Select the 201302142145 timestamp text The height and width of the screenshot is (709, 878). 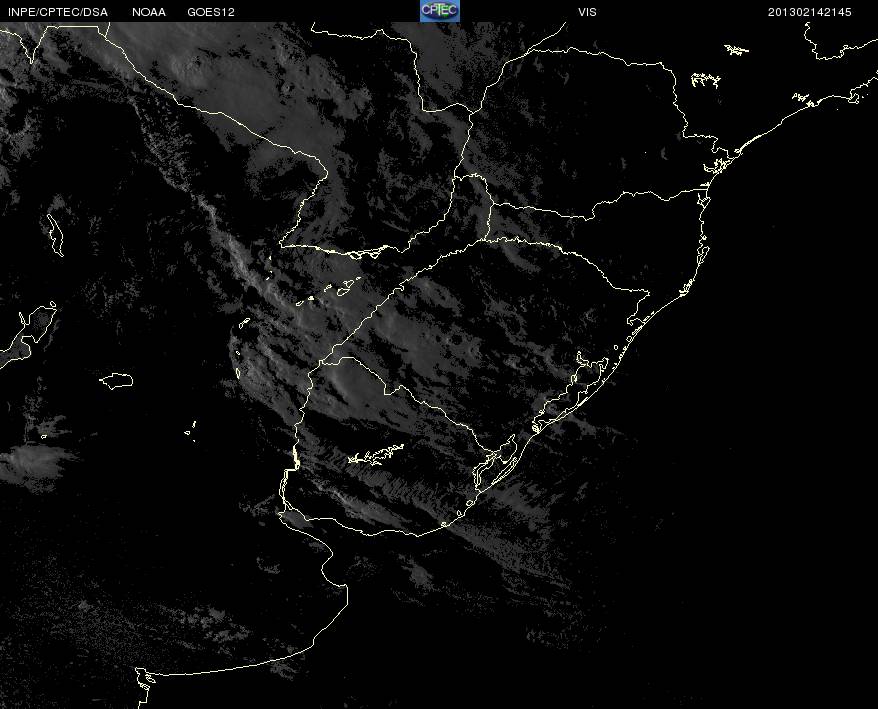809,12
